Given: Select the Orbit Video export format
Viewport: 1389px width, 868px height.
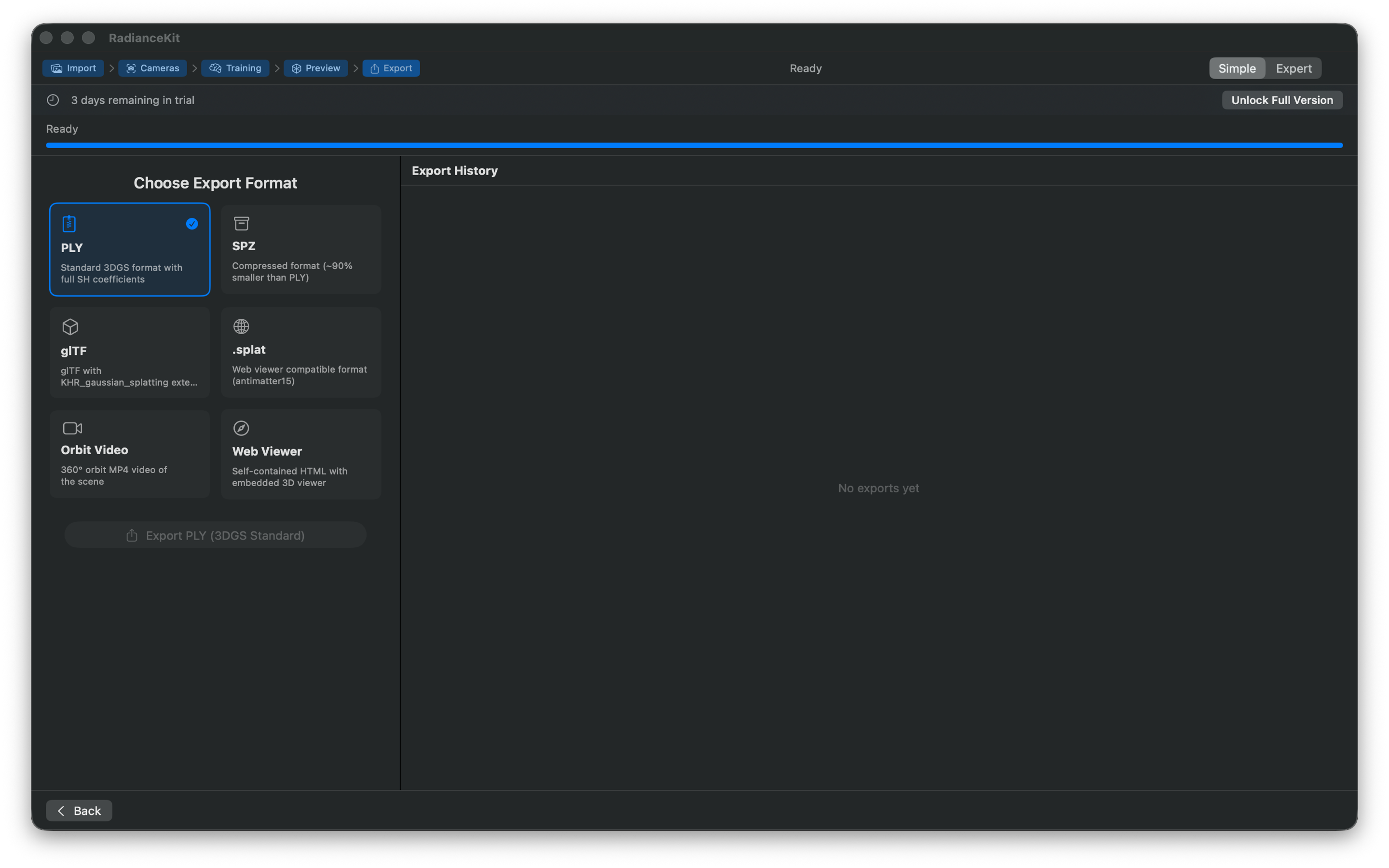Looking at the screenshot, I should (x=129, y=453).
